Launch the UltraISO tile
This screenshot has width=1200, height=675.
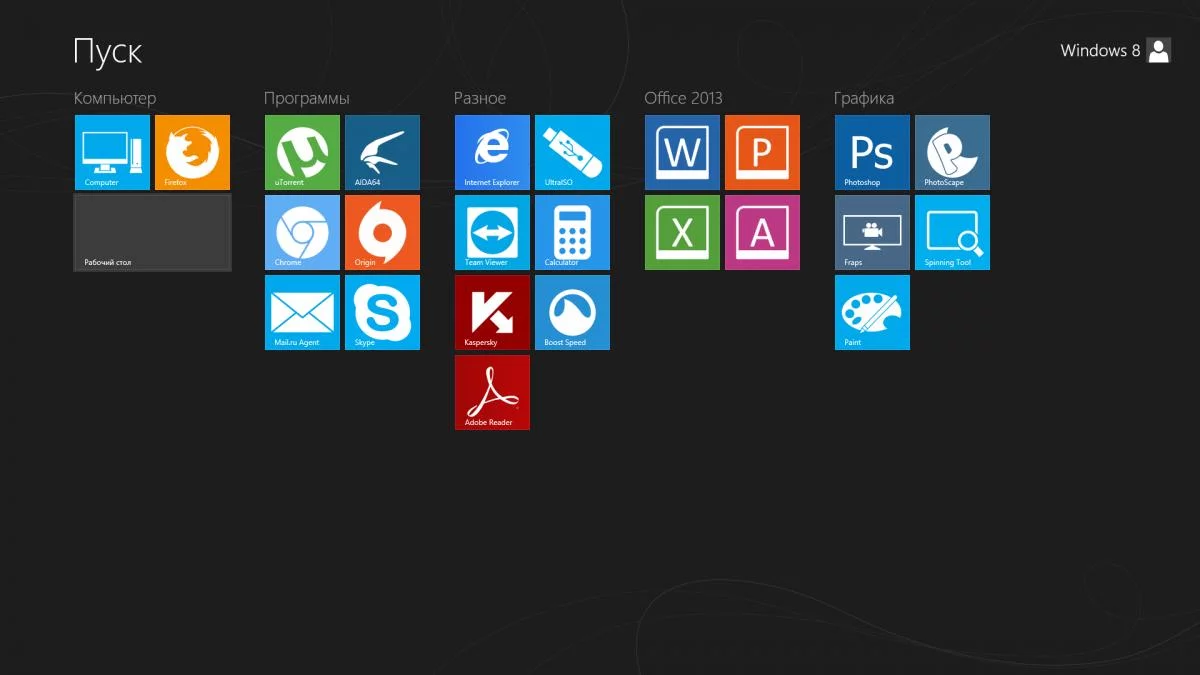[x=572, y=152]
